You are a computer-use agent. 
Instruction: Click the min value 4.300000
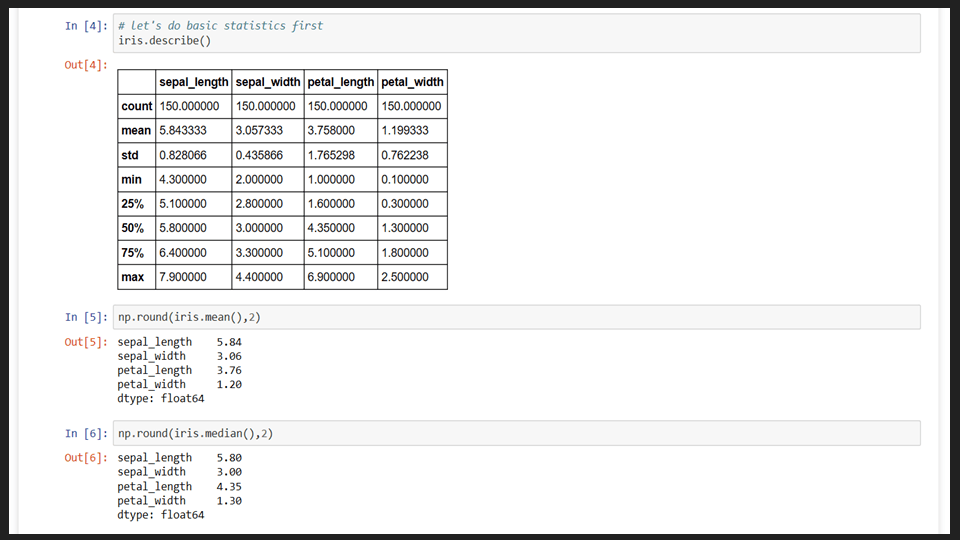click(183, 179)
